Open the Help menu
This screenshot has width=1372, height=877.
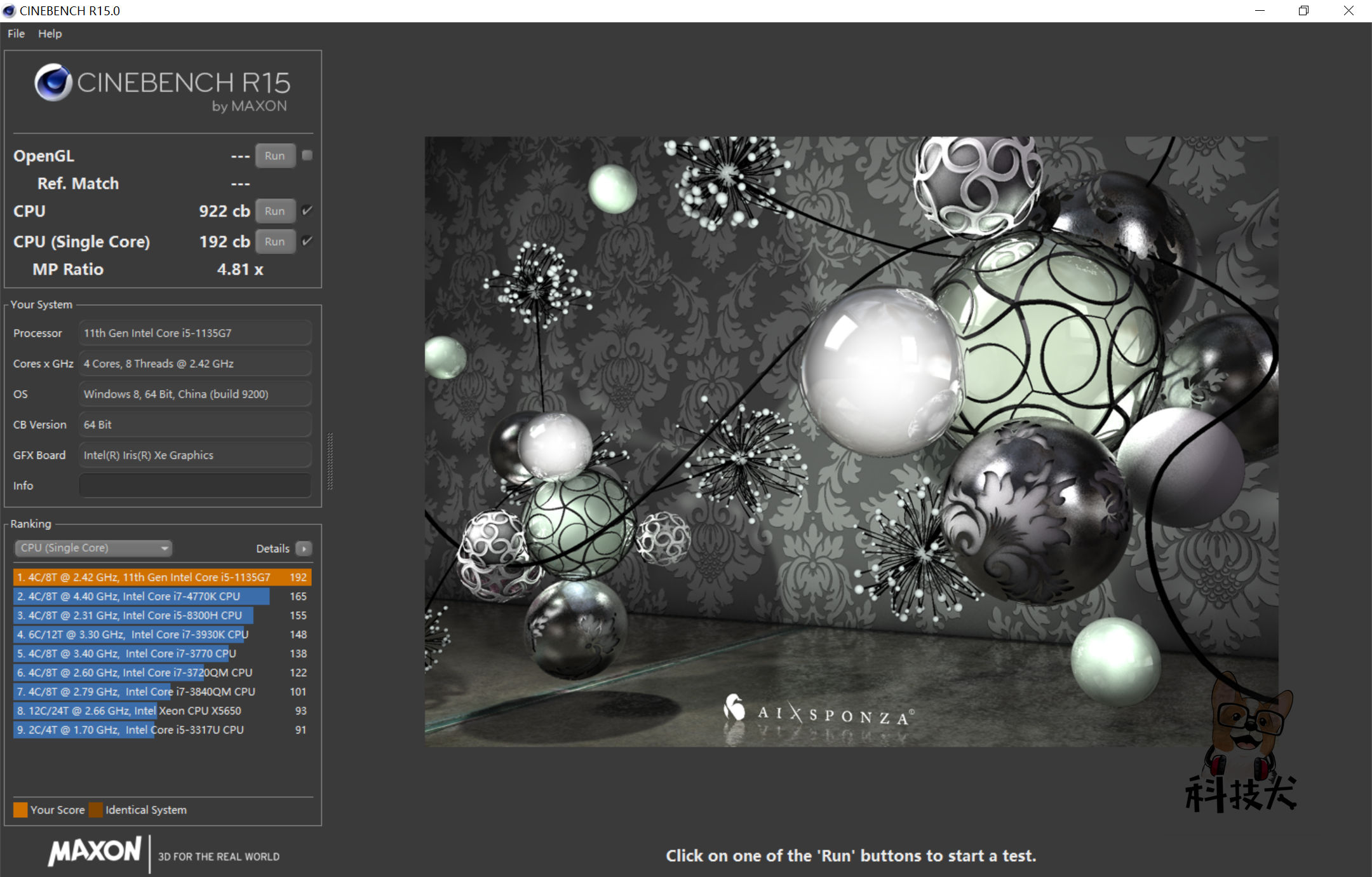pos(50,34)
